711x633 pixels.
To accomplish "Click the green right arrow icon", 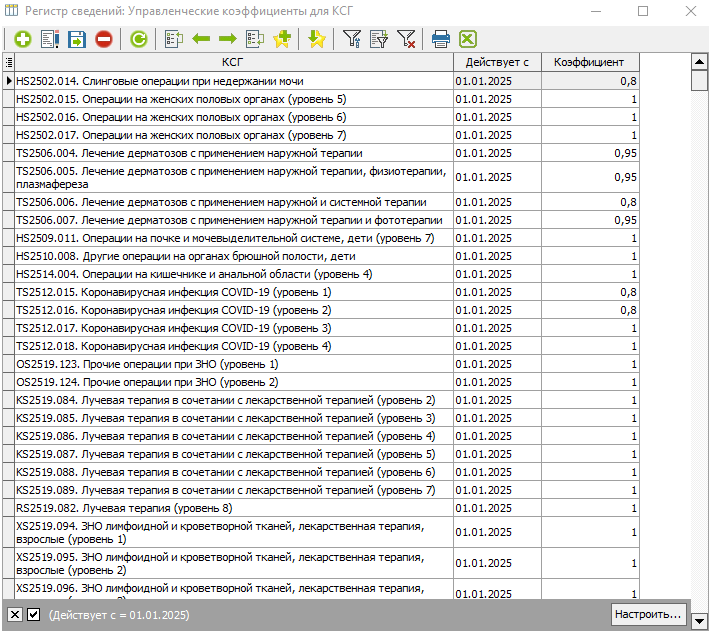I will [x=227, y=40].
